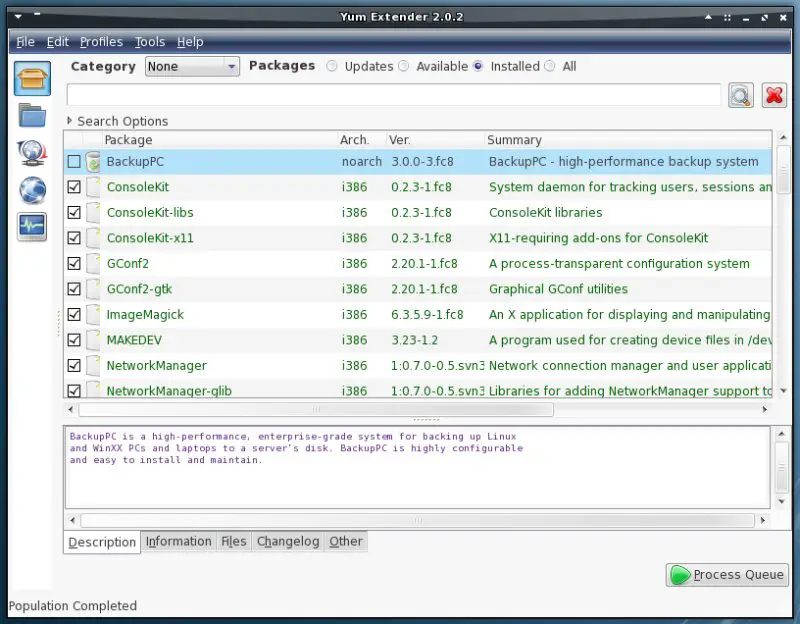Open the Edit menu
Viewport: 800px width, 624px height.
[x=58, y=42]
